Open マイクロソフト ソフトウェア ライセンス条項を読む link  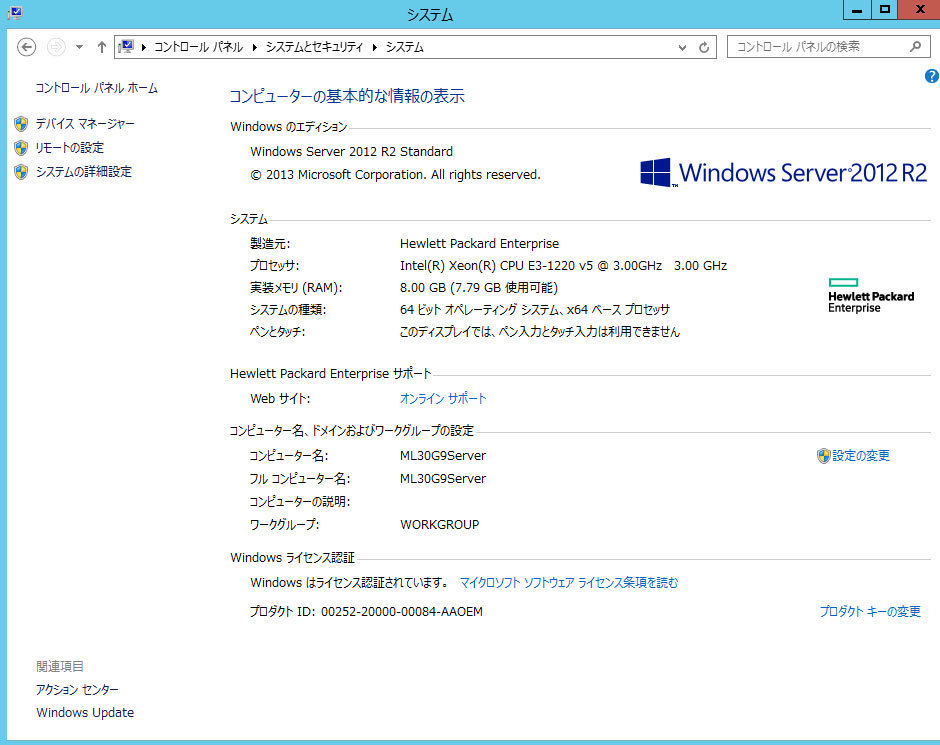(569, 583)
